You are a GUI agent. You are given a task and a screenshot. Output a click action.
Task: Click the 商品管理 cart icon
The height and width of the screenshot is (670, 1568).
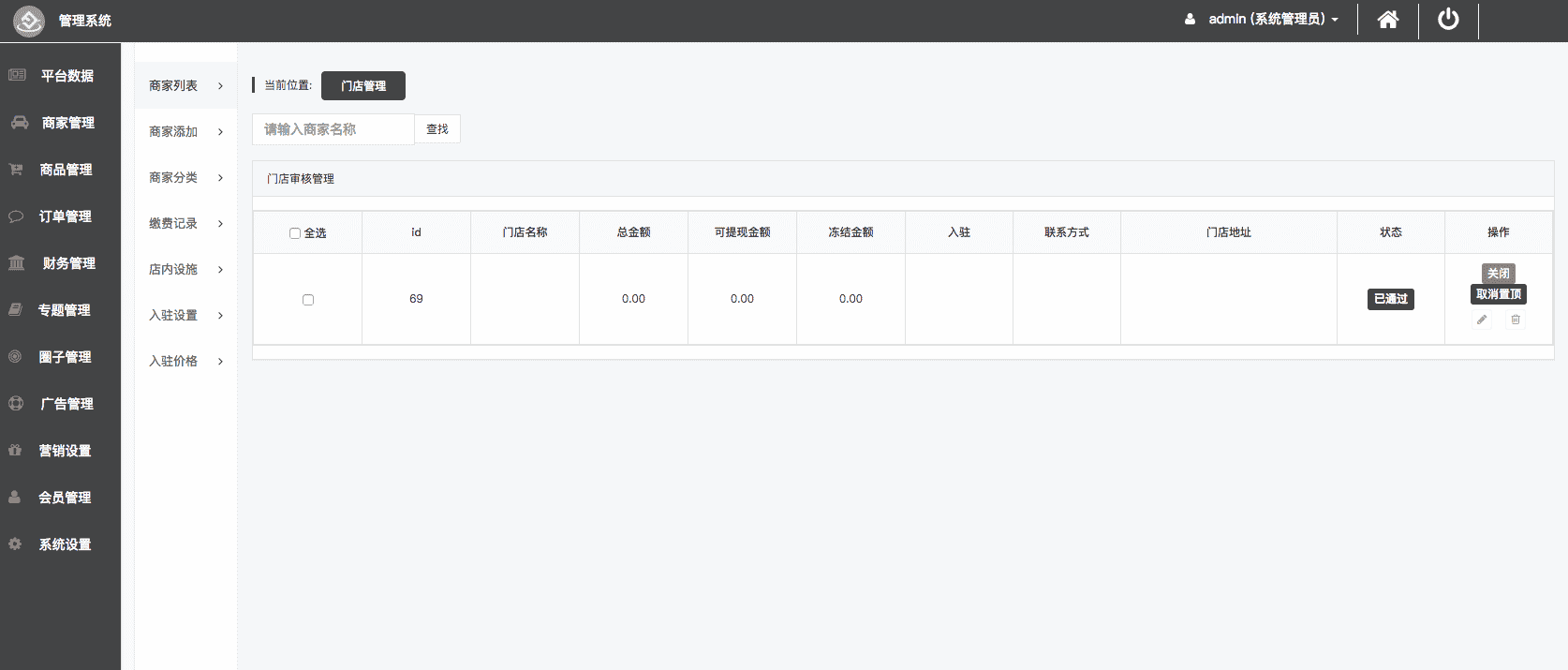click(16, 169)
